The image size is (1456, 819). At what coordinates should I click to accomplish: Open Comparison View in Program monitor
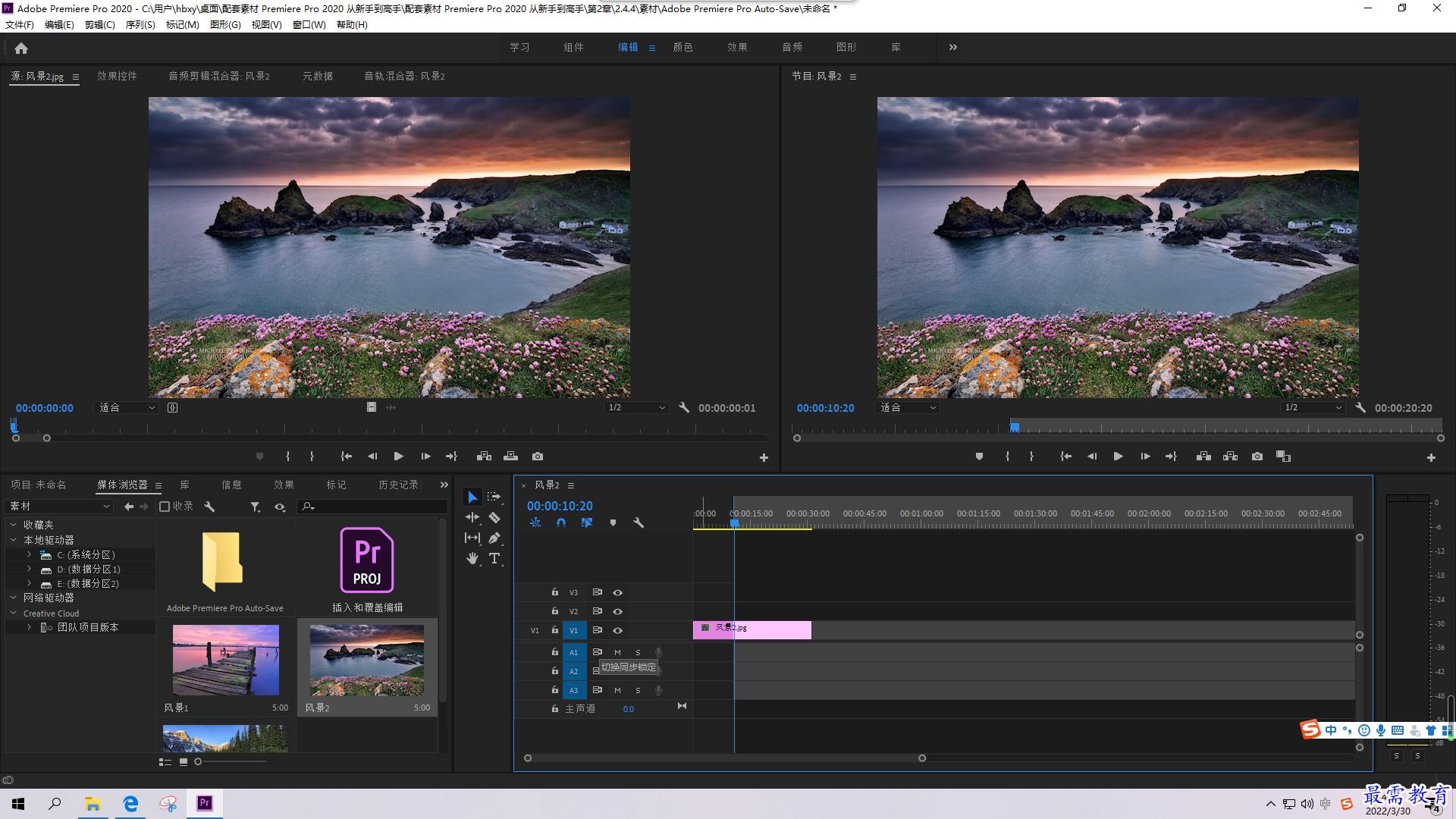(1283, 457)
